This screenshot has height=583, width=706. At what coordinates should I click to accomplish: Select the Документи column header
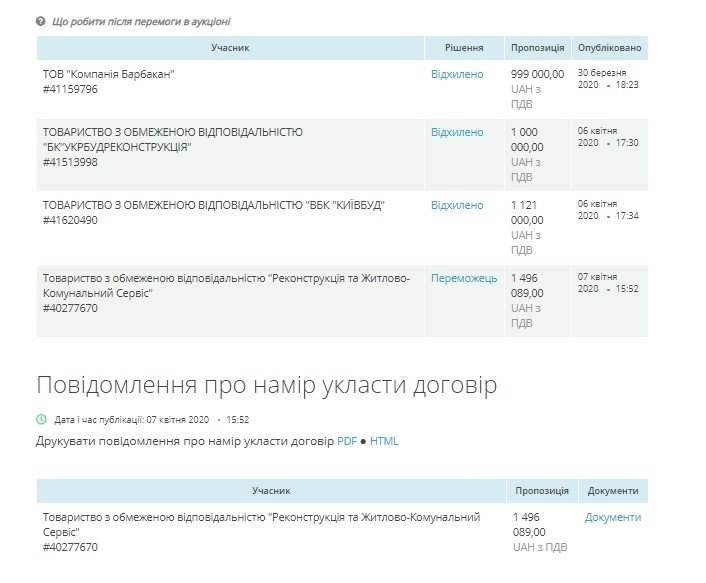pos(613,491)
